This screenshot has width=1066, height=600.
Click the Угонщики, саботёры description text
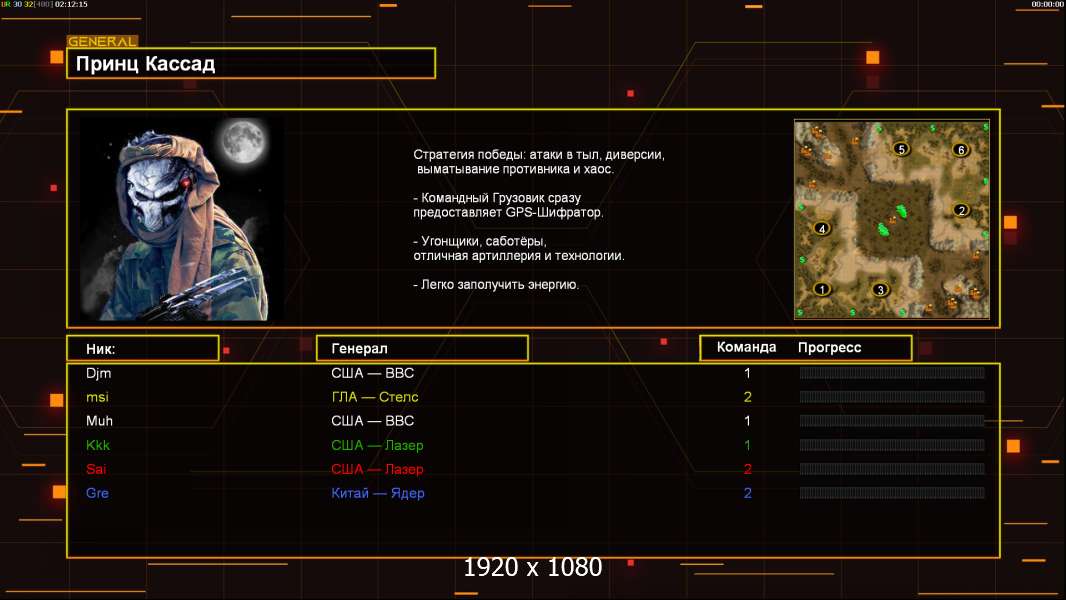519,249
